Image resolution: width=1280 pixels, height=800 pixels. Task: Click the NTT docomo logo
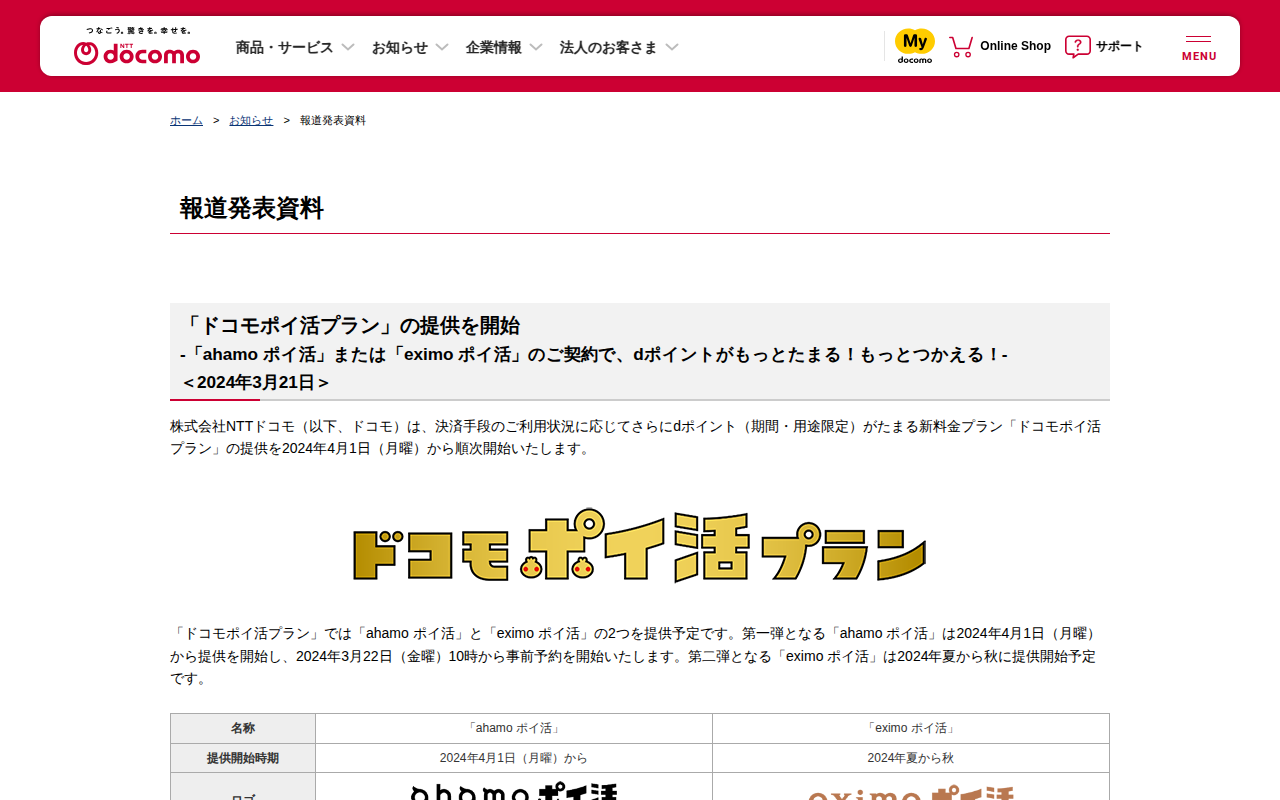(x=137, y=53)
